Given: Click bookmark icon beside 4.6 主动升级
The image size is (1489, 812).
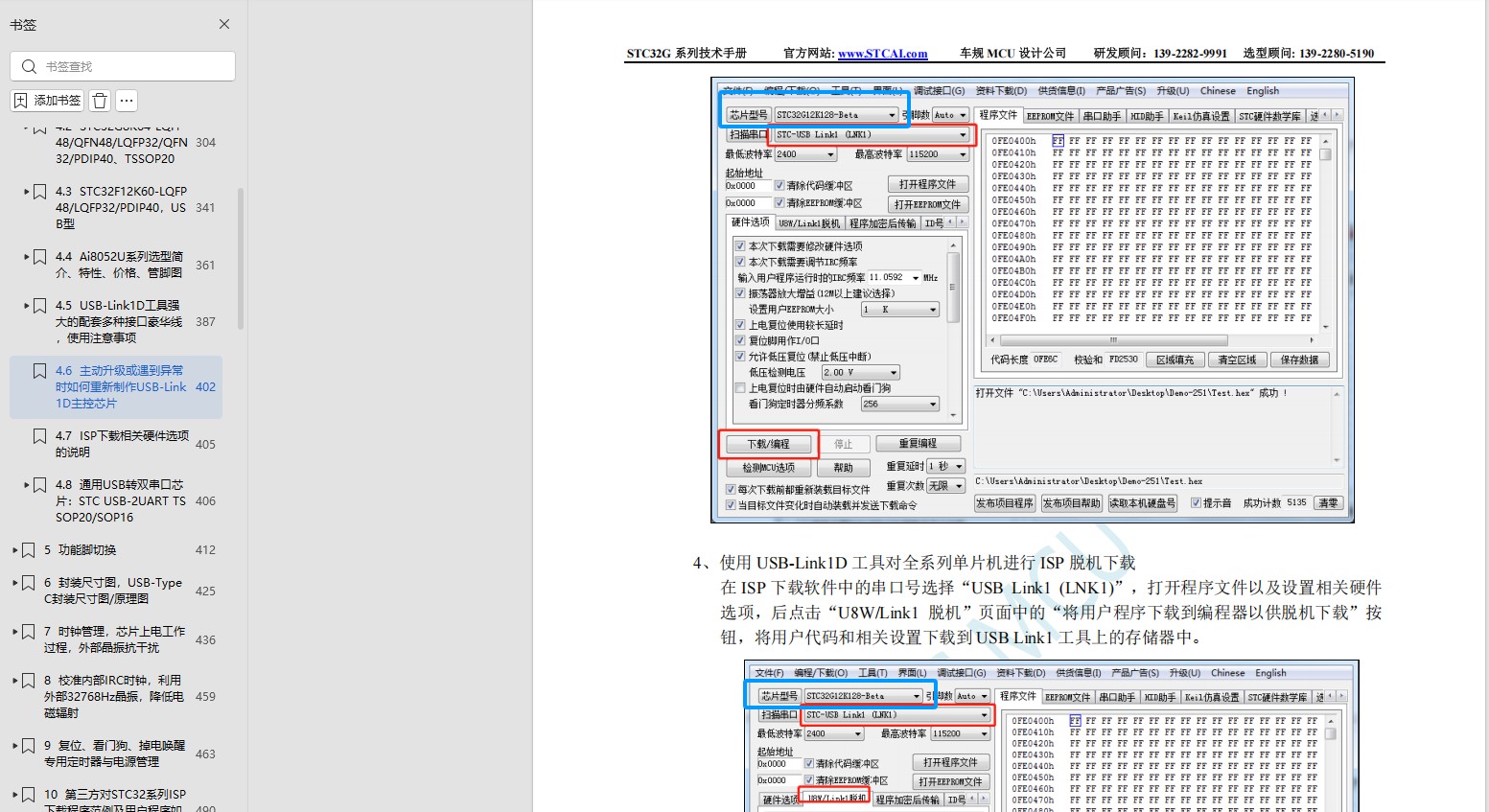Looking at the screenshot, I should coord(39,371).
